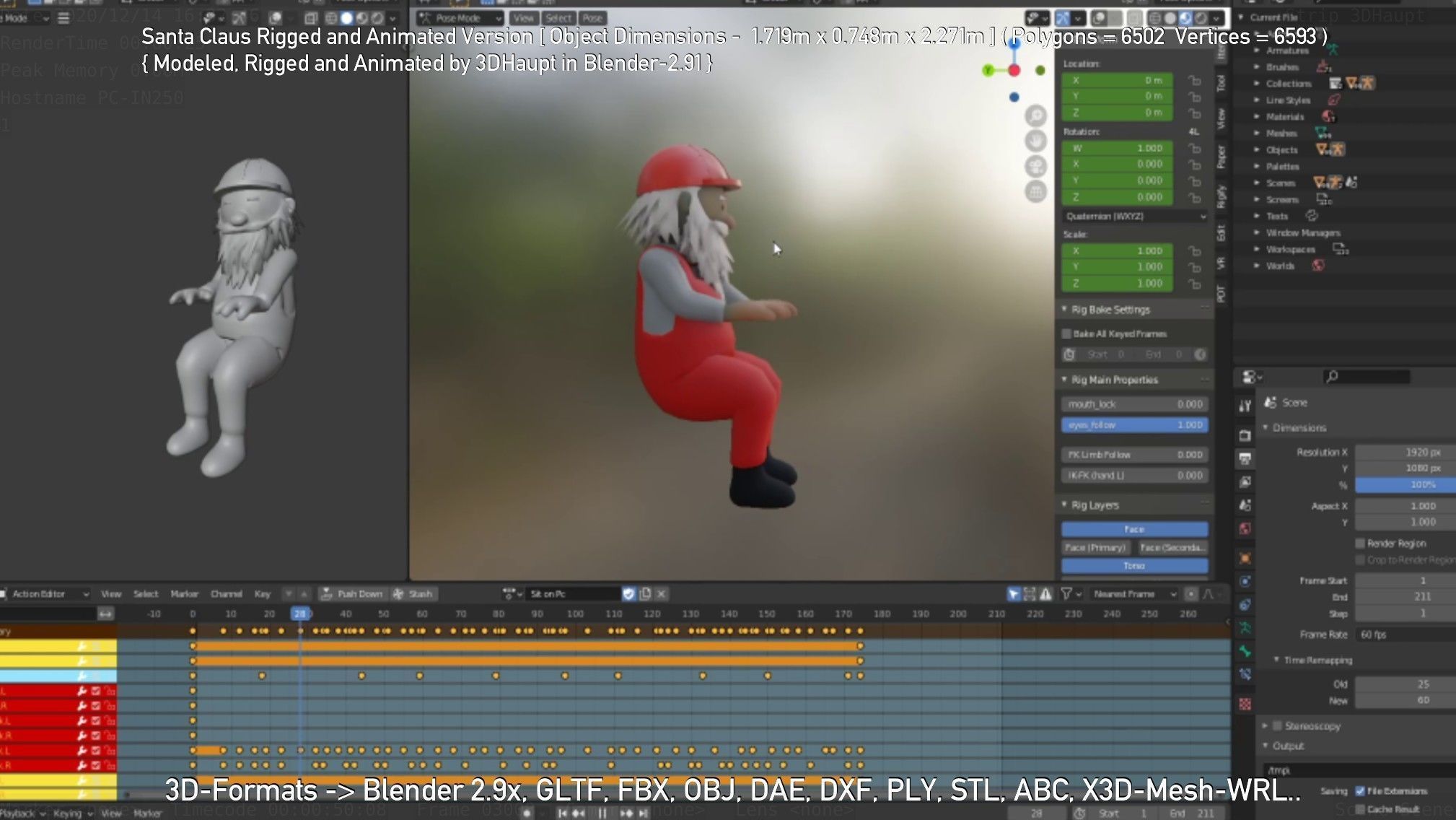The image size is (1456, 820).
Task: Switch to the Tool sidebar tab
Action: point(1221,83)
